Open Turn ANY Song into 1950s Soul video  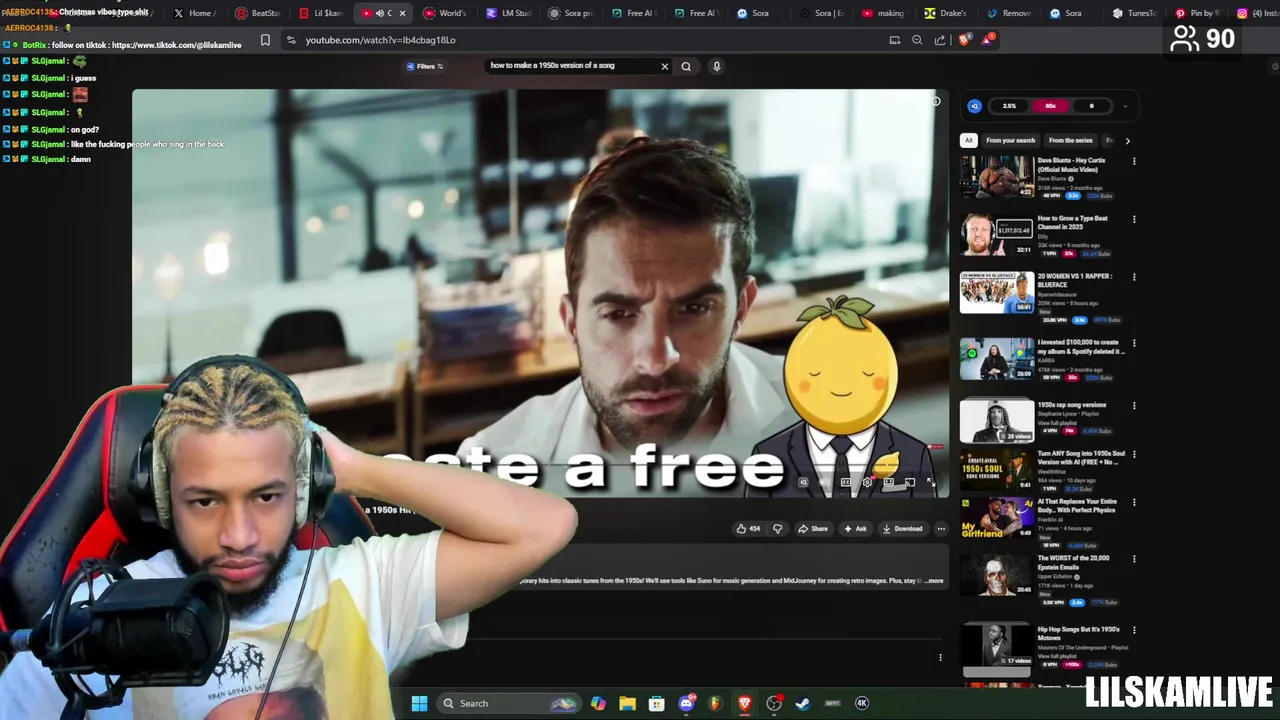[1081, 457]
